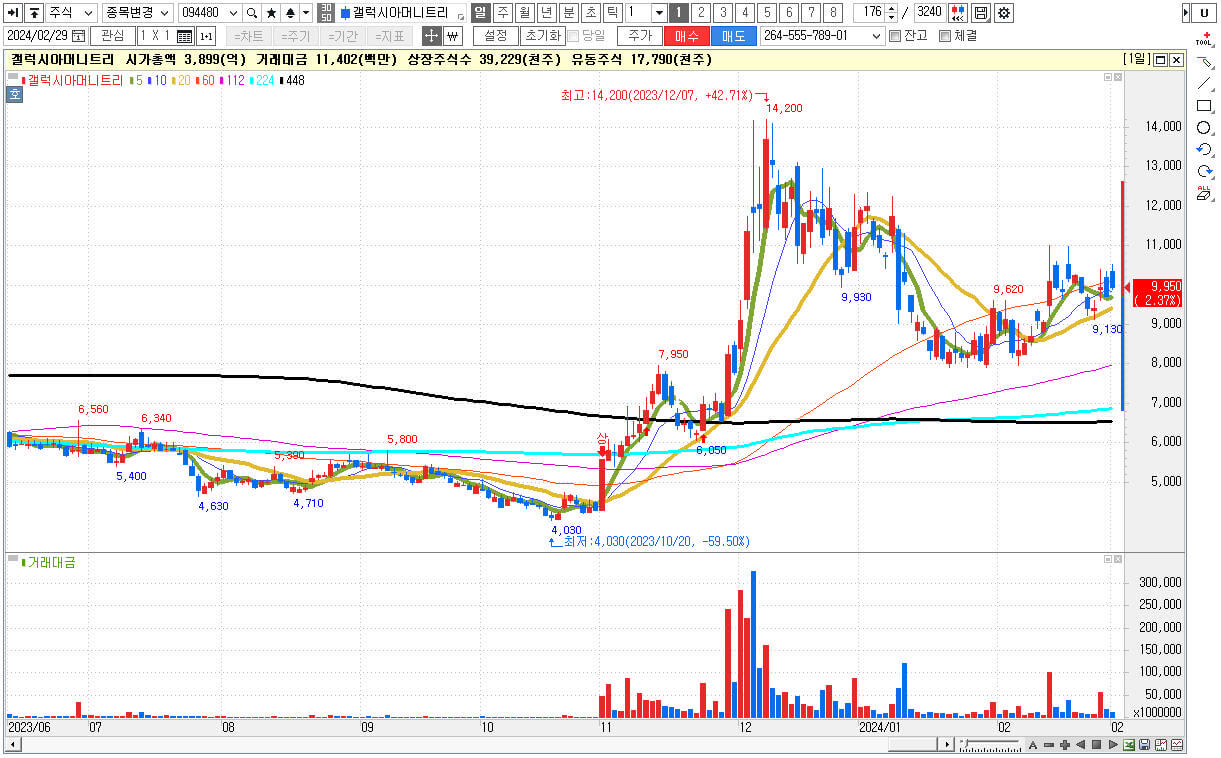Select the 분 minute period toggle
This screenshot has width=1221, height=758.
[568, 13]
